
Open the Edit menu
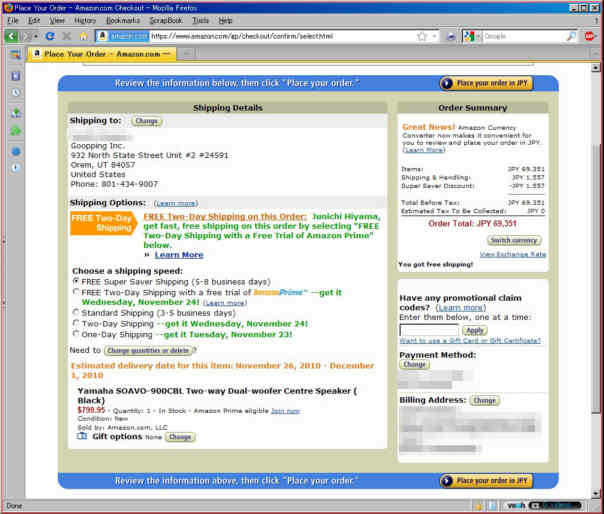pyautogui.click(x=34, y=20)
